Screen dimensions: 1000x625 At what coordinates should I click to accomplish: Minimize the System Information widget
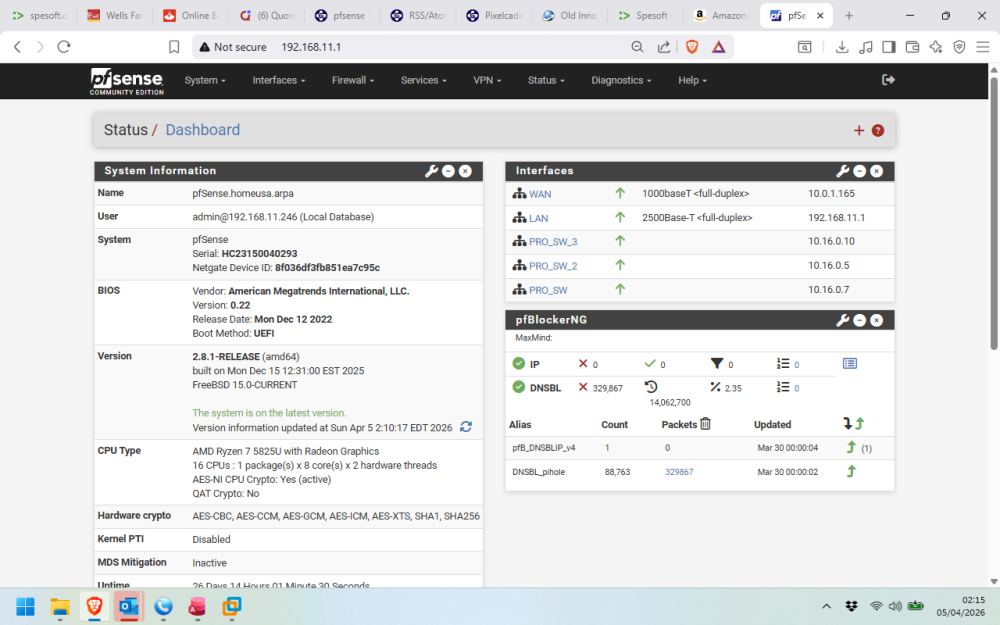pos(448,171)
